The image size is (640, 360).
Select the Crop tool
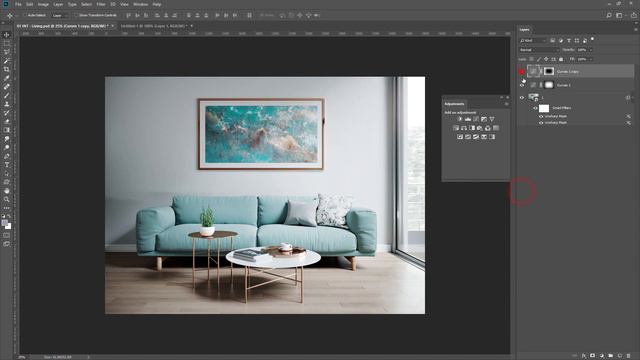point(7,69)
